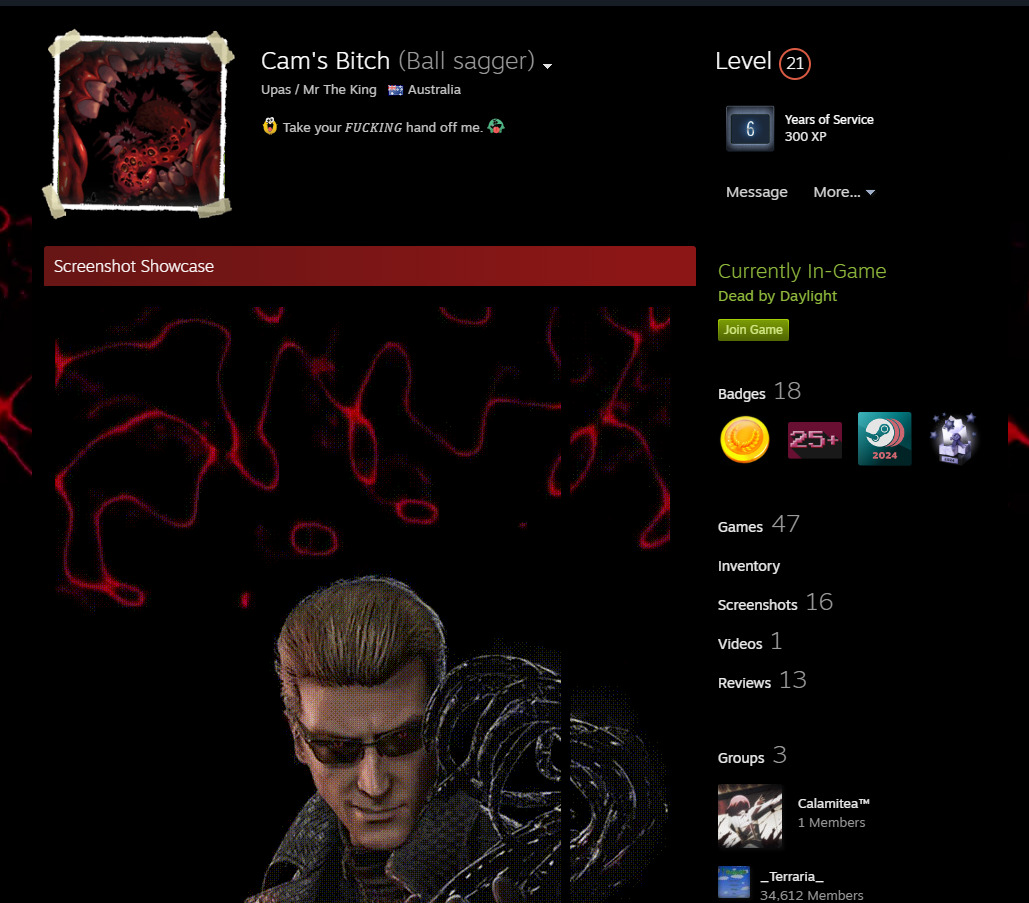Open the Inventory page
This screenshot has width=1029, height=903.
coord(749,566)
